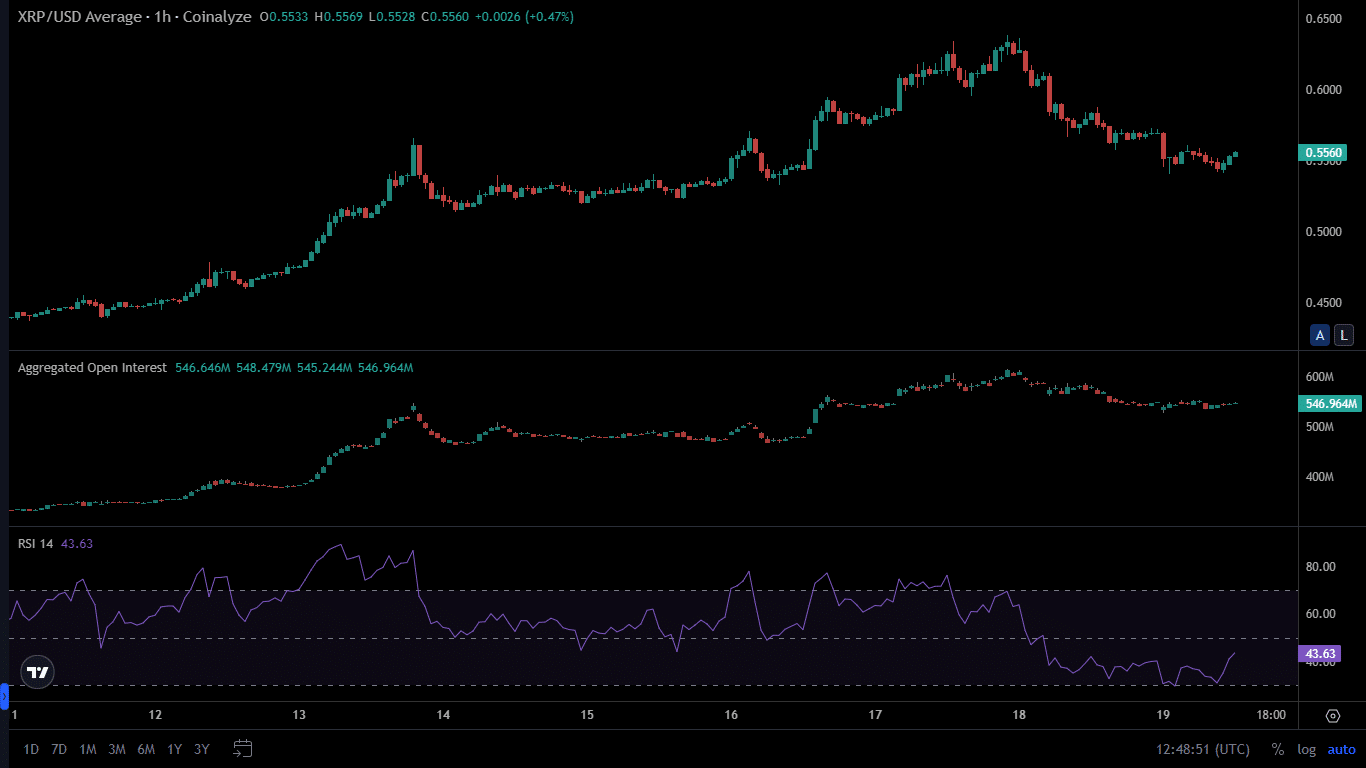Click the 548.479M open interest value
This screenshot has width=1366, height=768.
pos(264,368)
